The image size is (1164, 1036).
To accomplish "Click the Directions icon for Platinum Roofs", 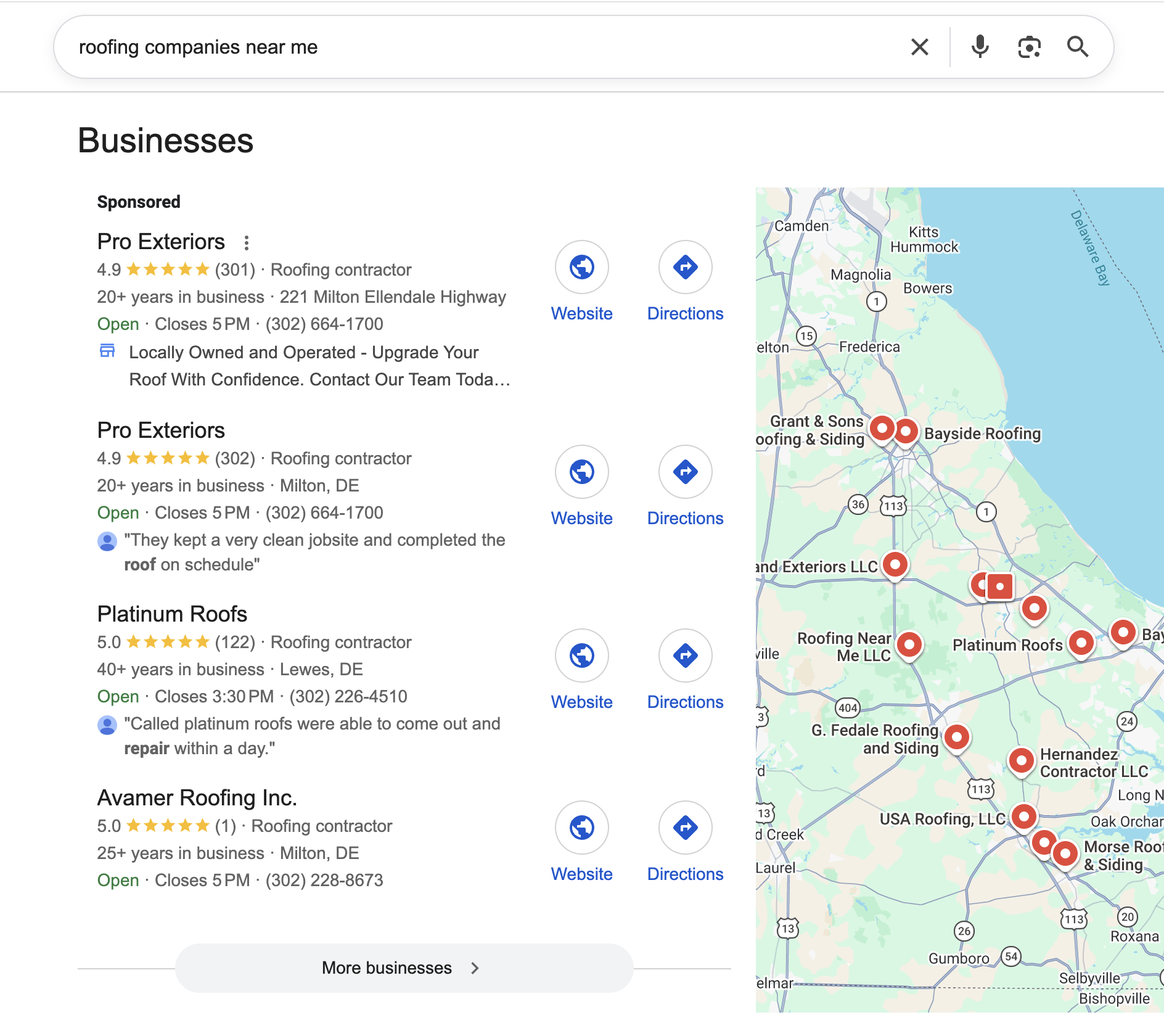I will point(686,656).
